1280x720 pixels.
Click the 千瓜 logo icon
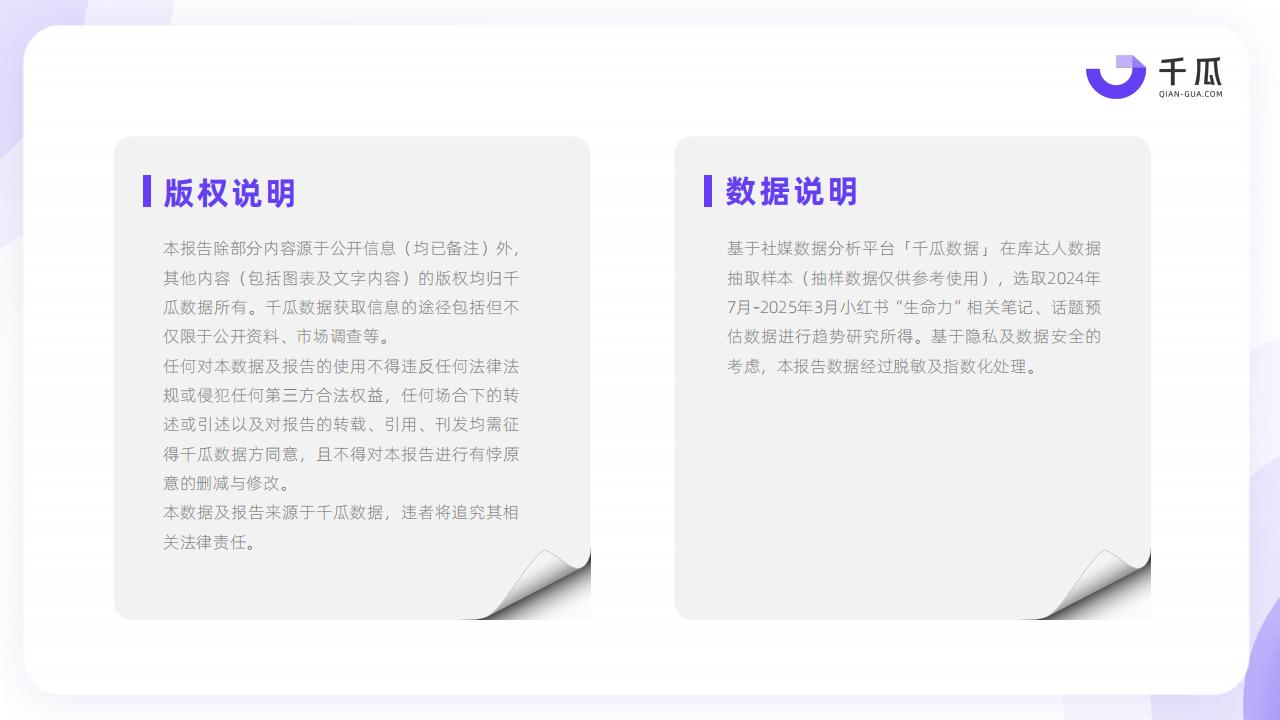click(1116, 76)
